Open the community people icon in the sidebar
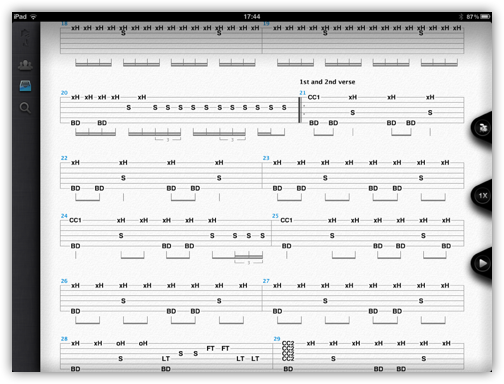The image size is (504, 384). pyautogui.click(x=25, y=65)
